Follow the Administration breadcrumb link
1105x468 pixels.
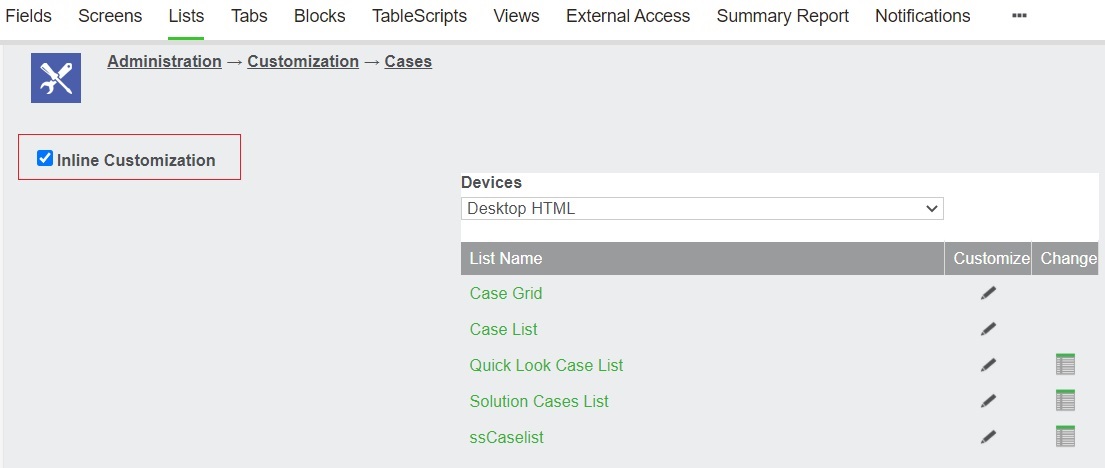[x=164, y=61]
